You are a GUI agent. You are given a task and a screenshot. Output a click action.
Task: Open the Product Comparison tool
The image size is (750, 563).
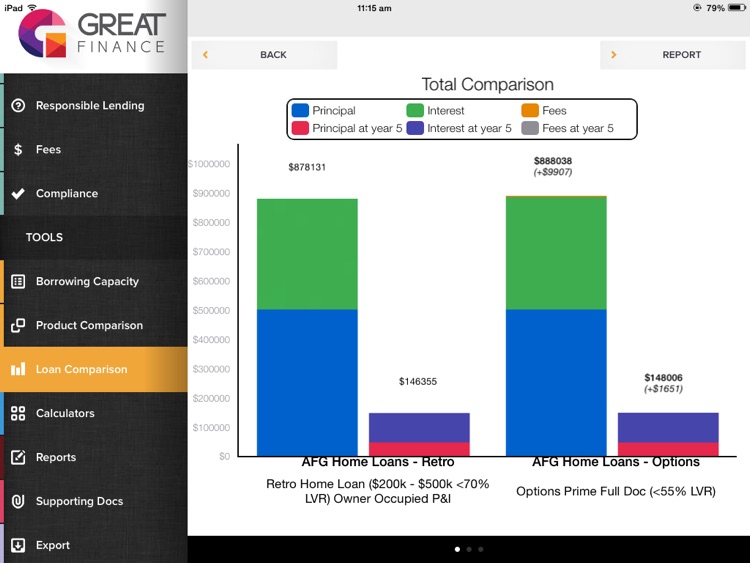tap(94, 325)
